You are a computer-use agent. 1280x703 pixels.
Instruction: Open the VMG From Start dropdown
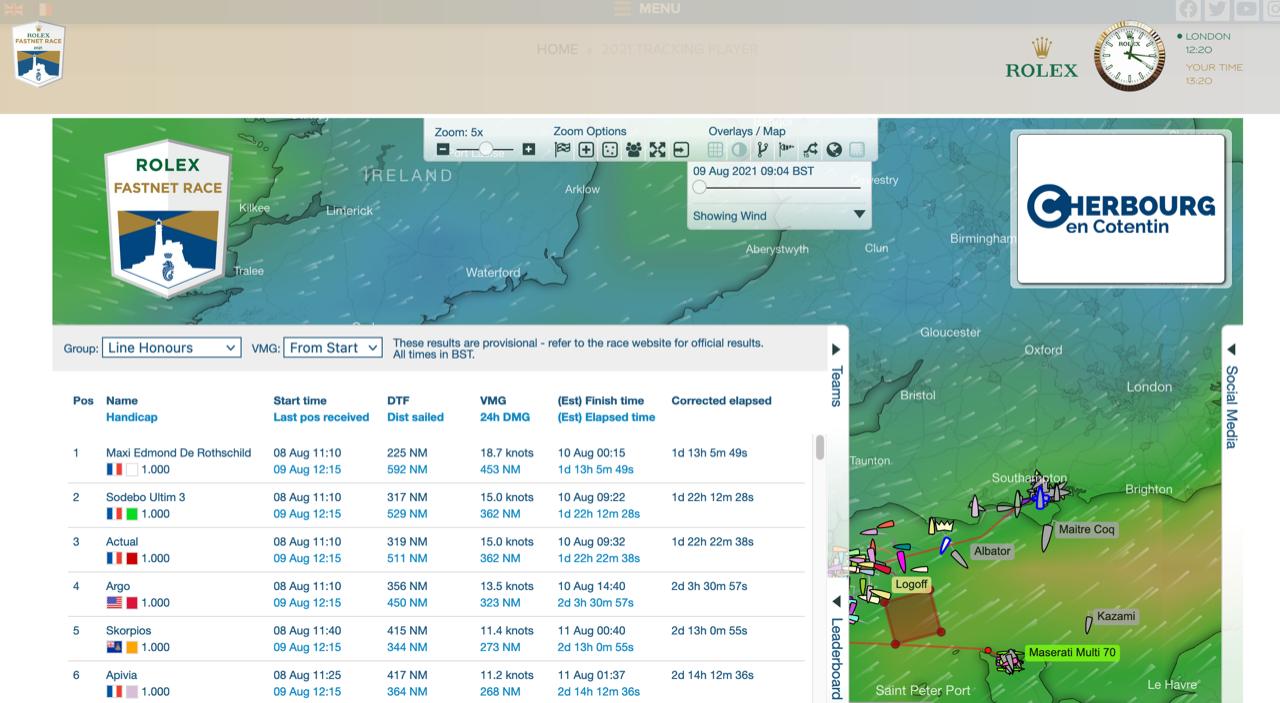(333, 348)
